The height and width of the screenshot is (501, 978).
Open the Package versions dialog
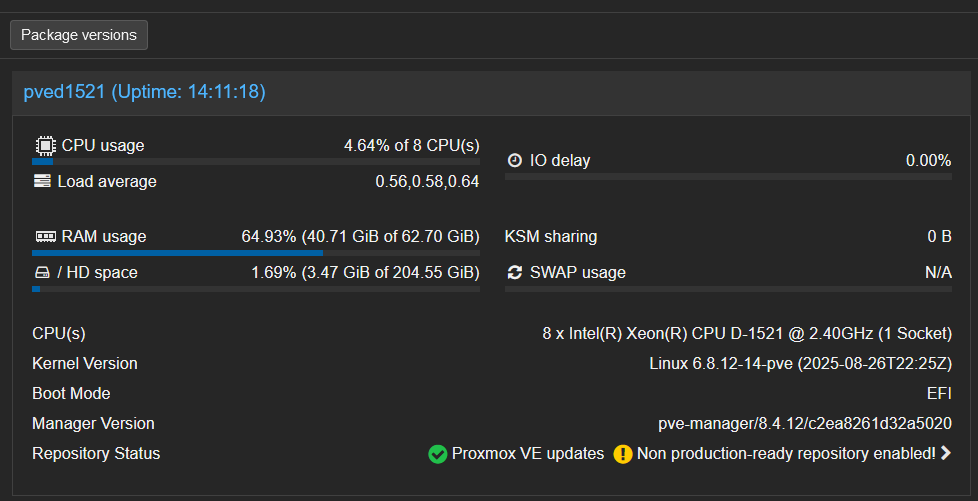tap(79, 35)
